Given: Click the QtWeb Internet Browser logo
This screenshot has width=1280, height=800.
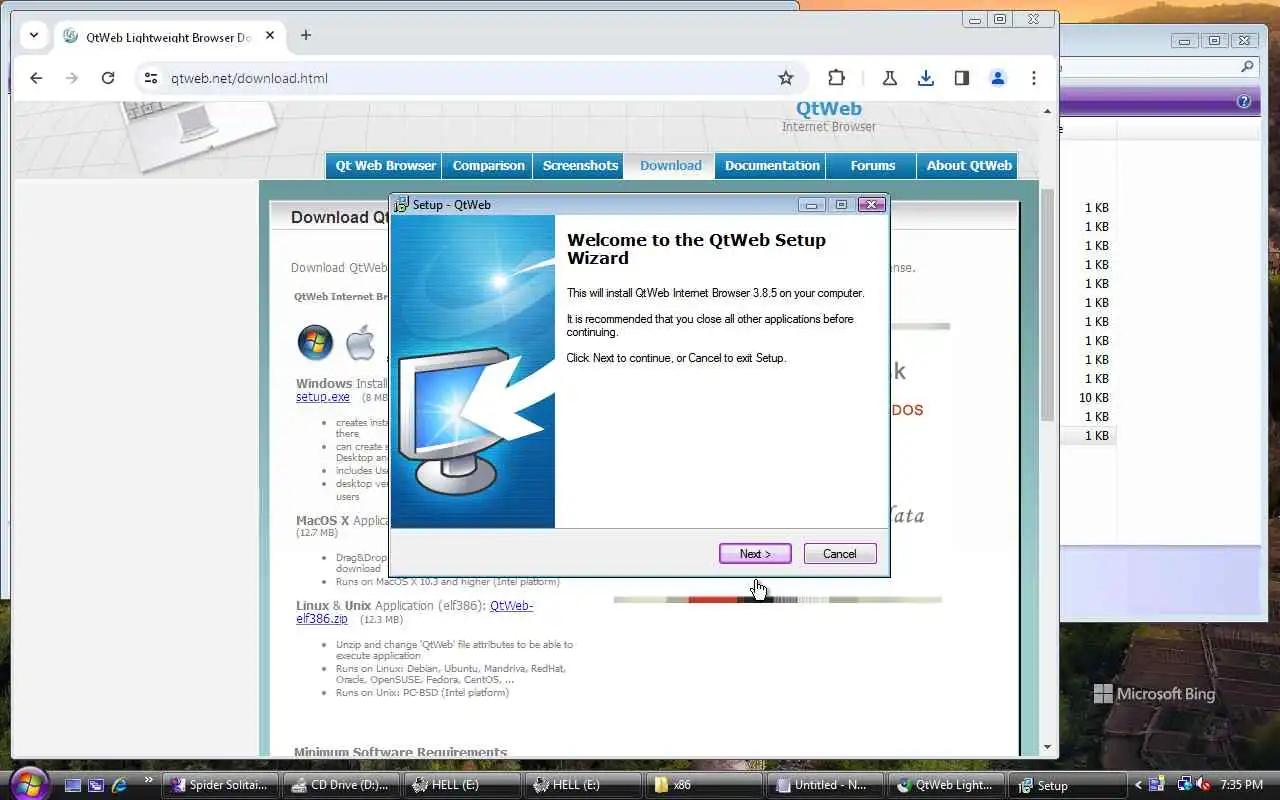Looking at the screenshot, I should coord(829,116).
